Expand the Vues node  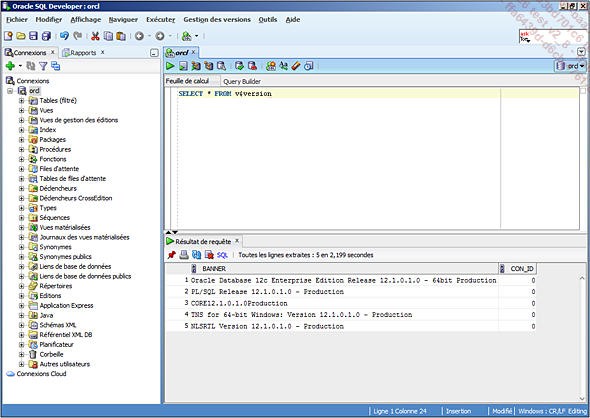[x=21, y=110]
